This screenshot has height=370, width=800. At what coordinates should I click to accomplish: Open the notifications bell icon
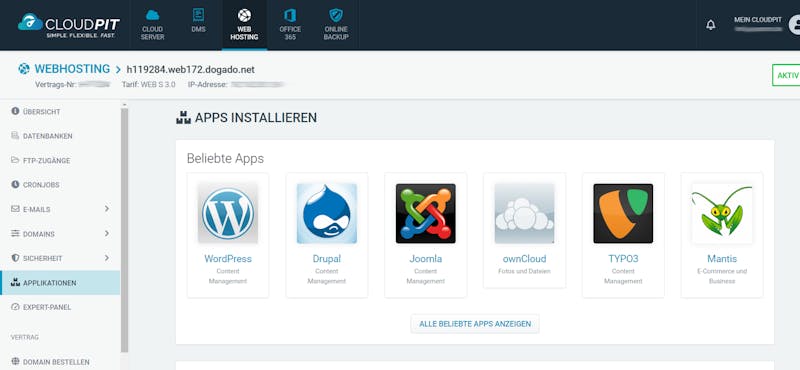click(710, 24)
